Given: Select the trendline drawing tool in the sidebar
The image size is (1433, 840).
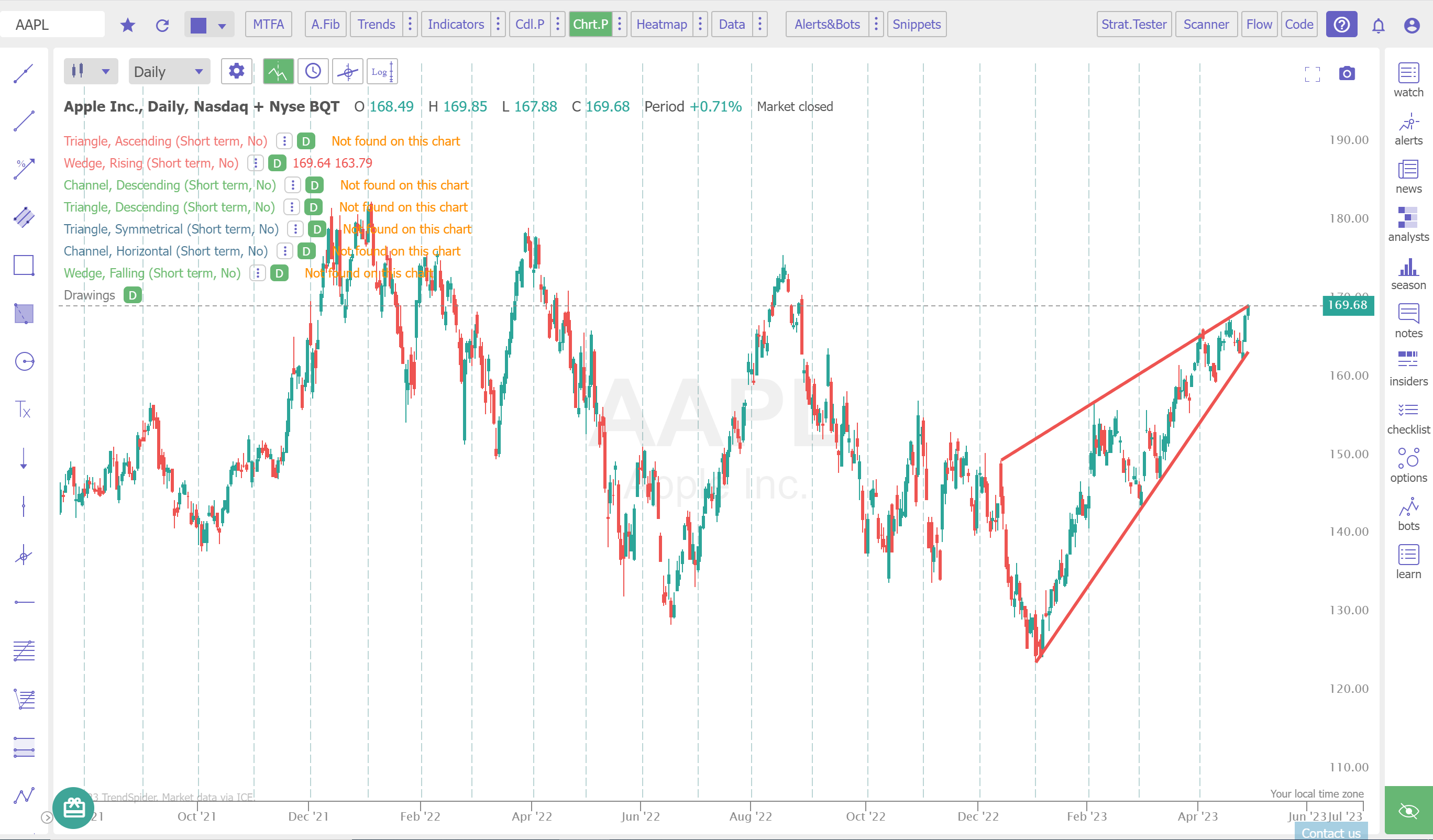Looking at the screenshot, I should tap(24, 73).
